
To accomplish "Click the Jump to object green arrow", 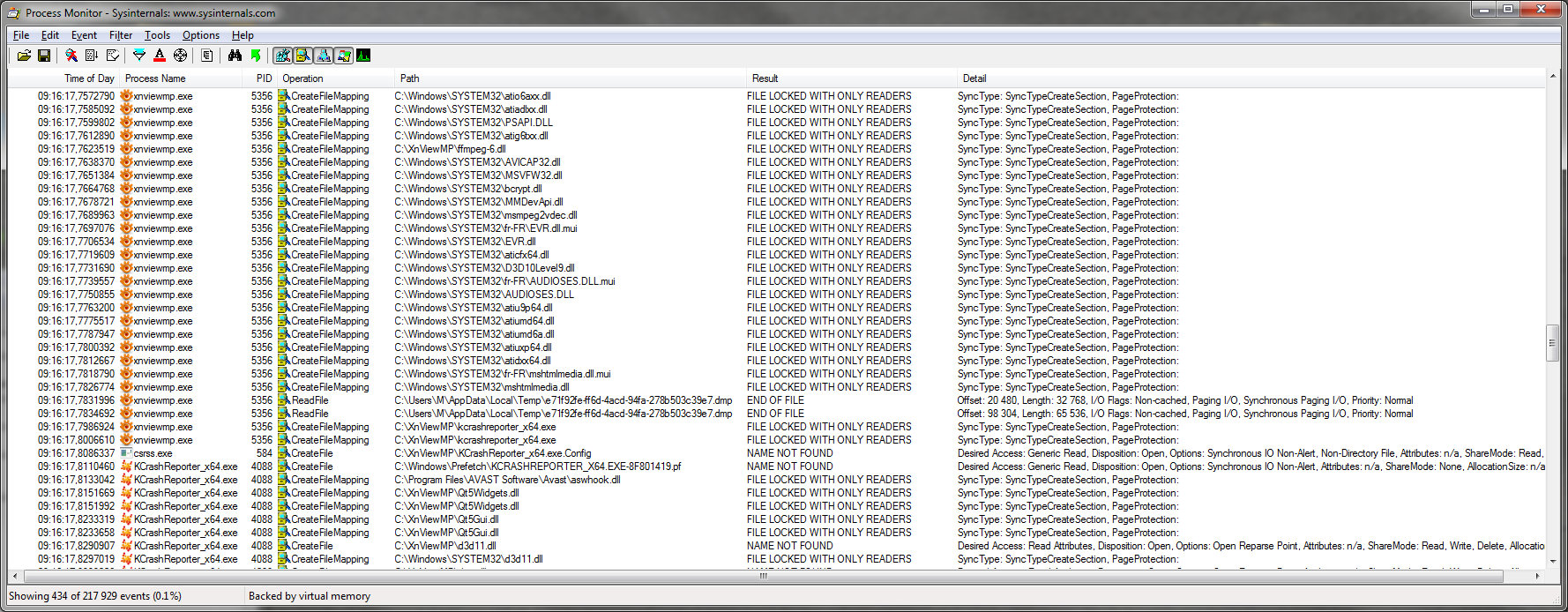I will tap(256, 56).
